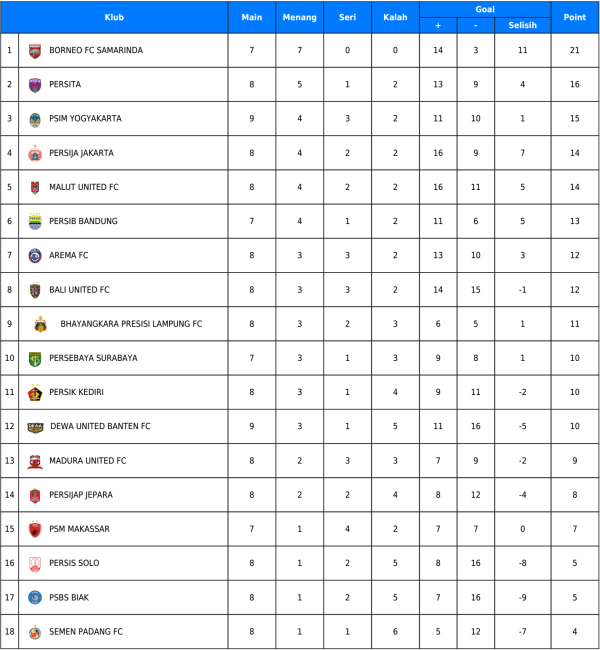Click the Malut United FC crest
The height and width of the screenshot is (650, 600).
(35, 188)
